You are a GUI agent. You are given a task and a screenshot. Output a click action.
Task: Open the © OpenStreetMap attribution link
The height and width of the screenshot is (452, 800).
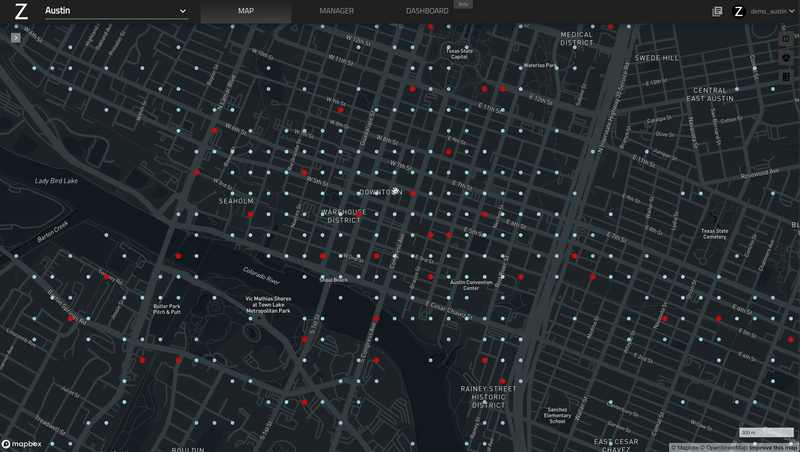[722, 448]
